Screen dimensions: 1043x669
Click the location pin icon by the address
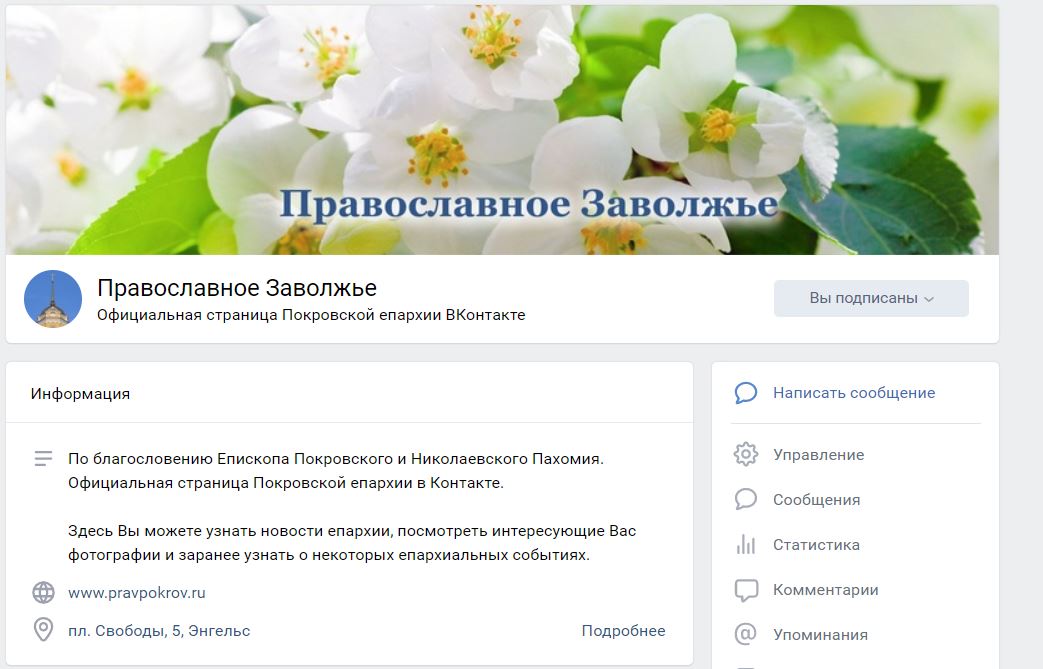(x=43, y=630)
